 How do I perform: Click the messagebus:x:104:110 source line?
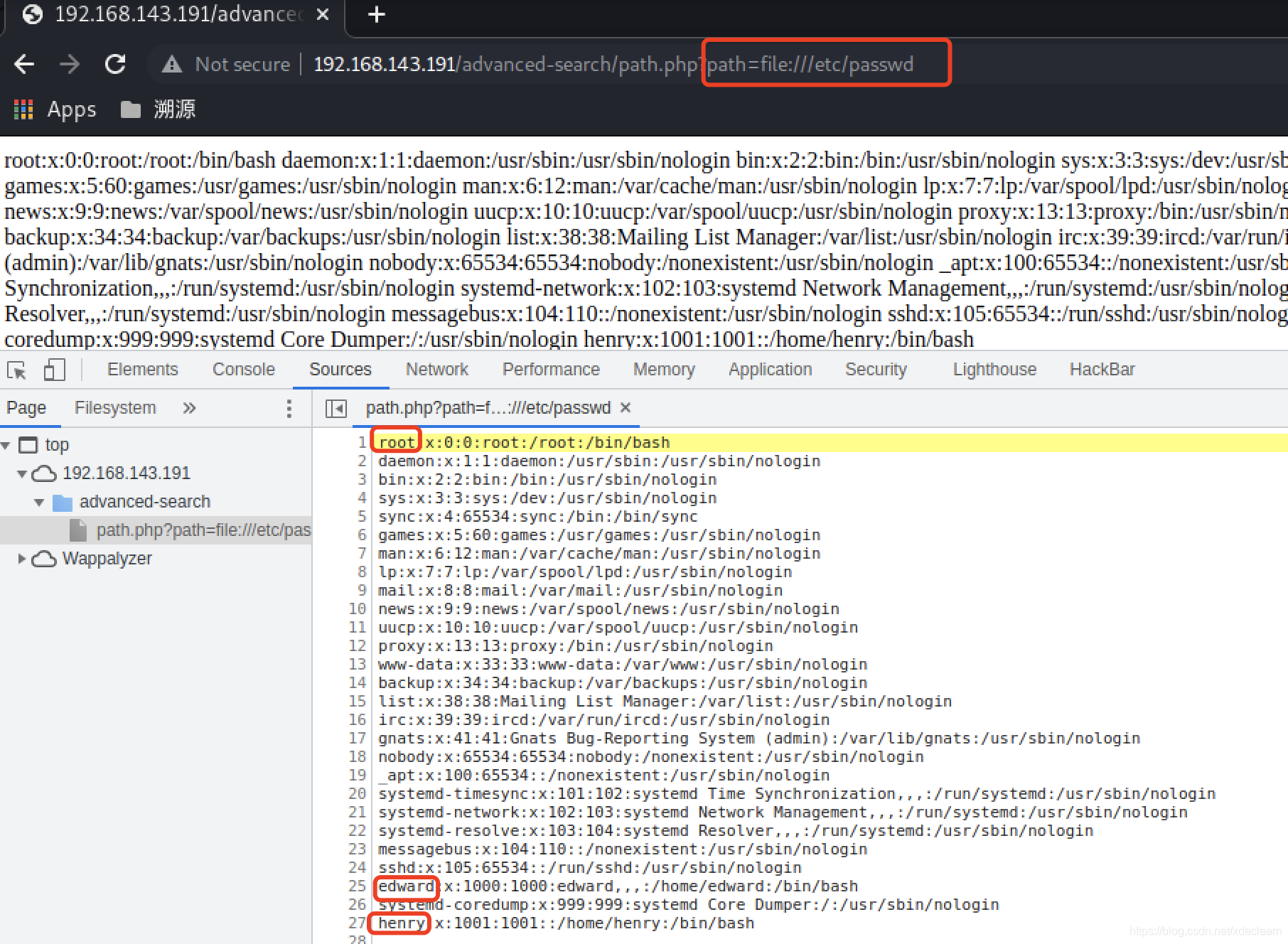623,849
